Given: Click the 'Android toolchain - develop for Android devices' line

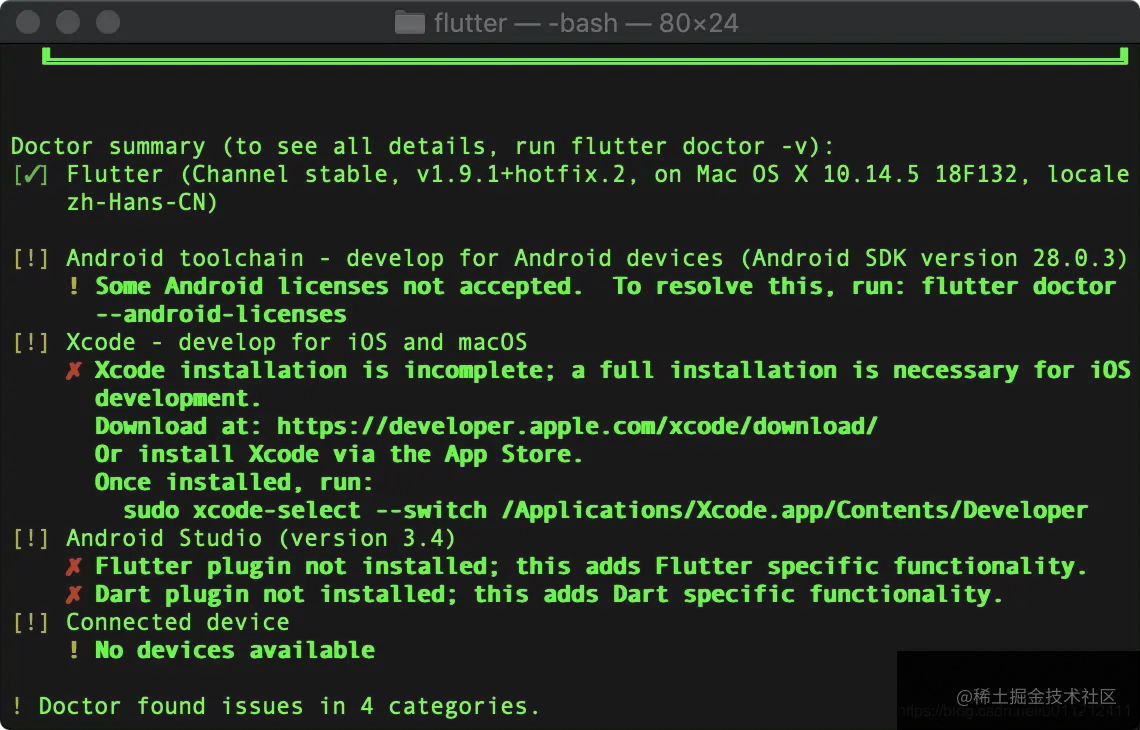Looking at the screenshot, I should point(597,259).
